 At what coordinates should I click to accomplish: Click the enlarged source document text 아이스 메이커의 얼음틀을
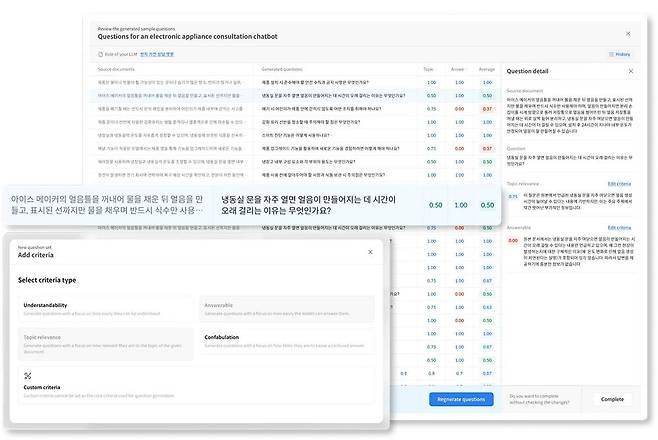pyautogui.click(x=107, y=205)
